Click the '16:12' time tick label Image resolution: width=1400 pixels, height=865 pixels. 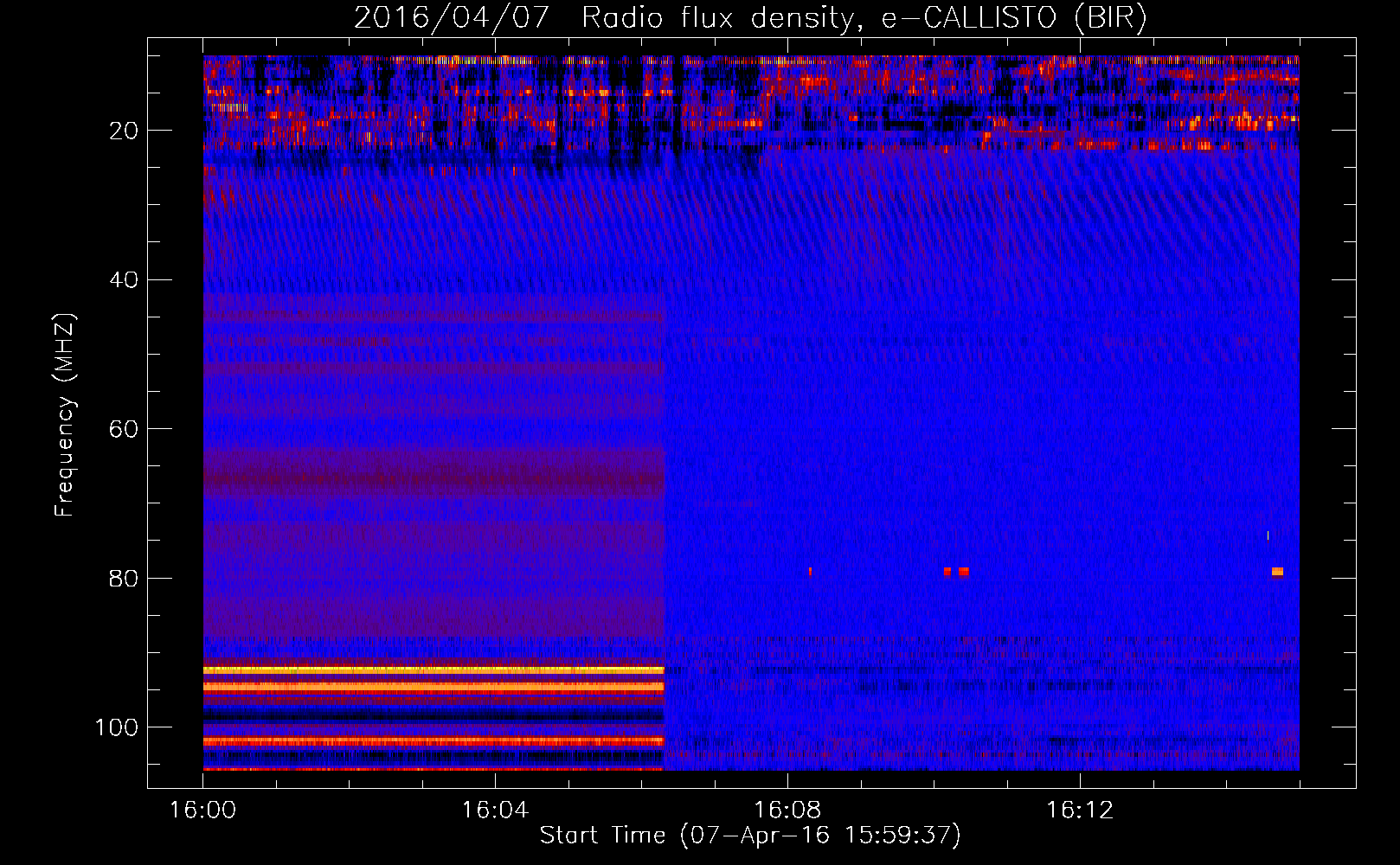point(1080,811)
